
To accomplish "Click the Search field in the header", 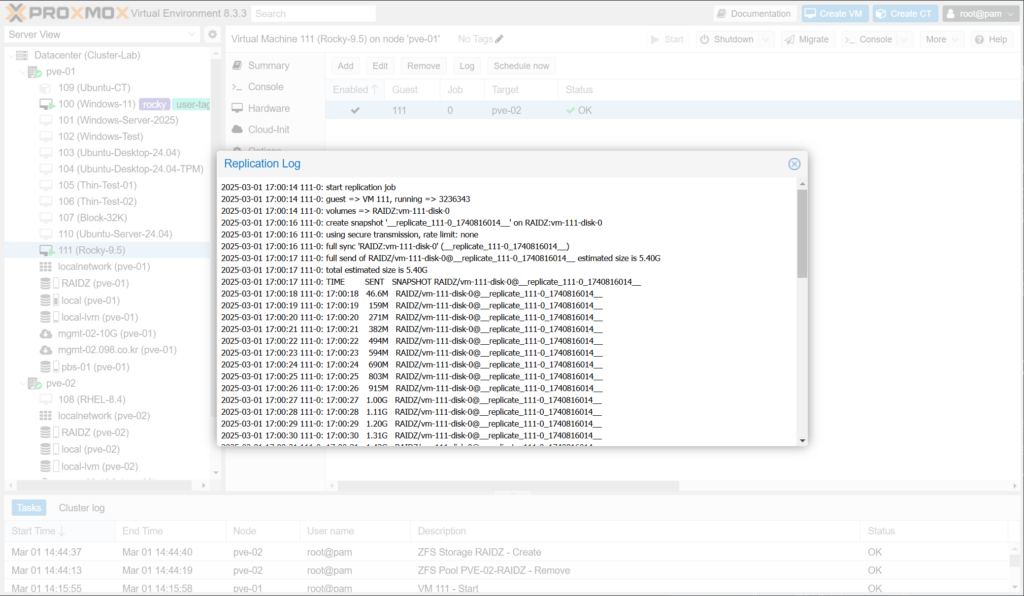I will click(x=313, y=14).
